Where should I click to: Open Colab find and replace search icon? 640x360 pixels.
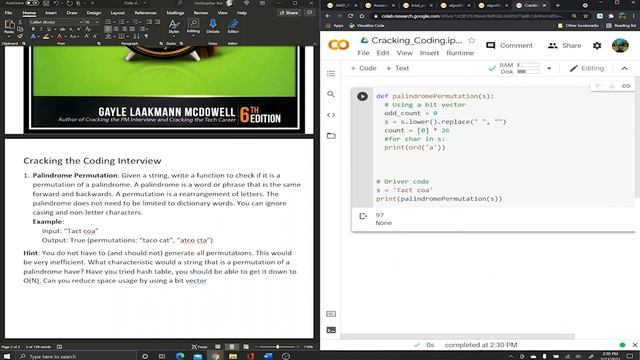coord(331,94)
